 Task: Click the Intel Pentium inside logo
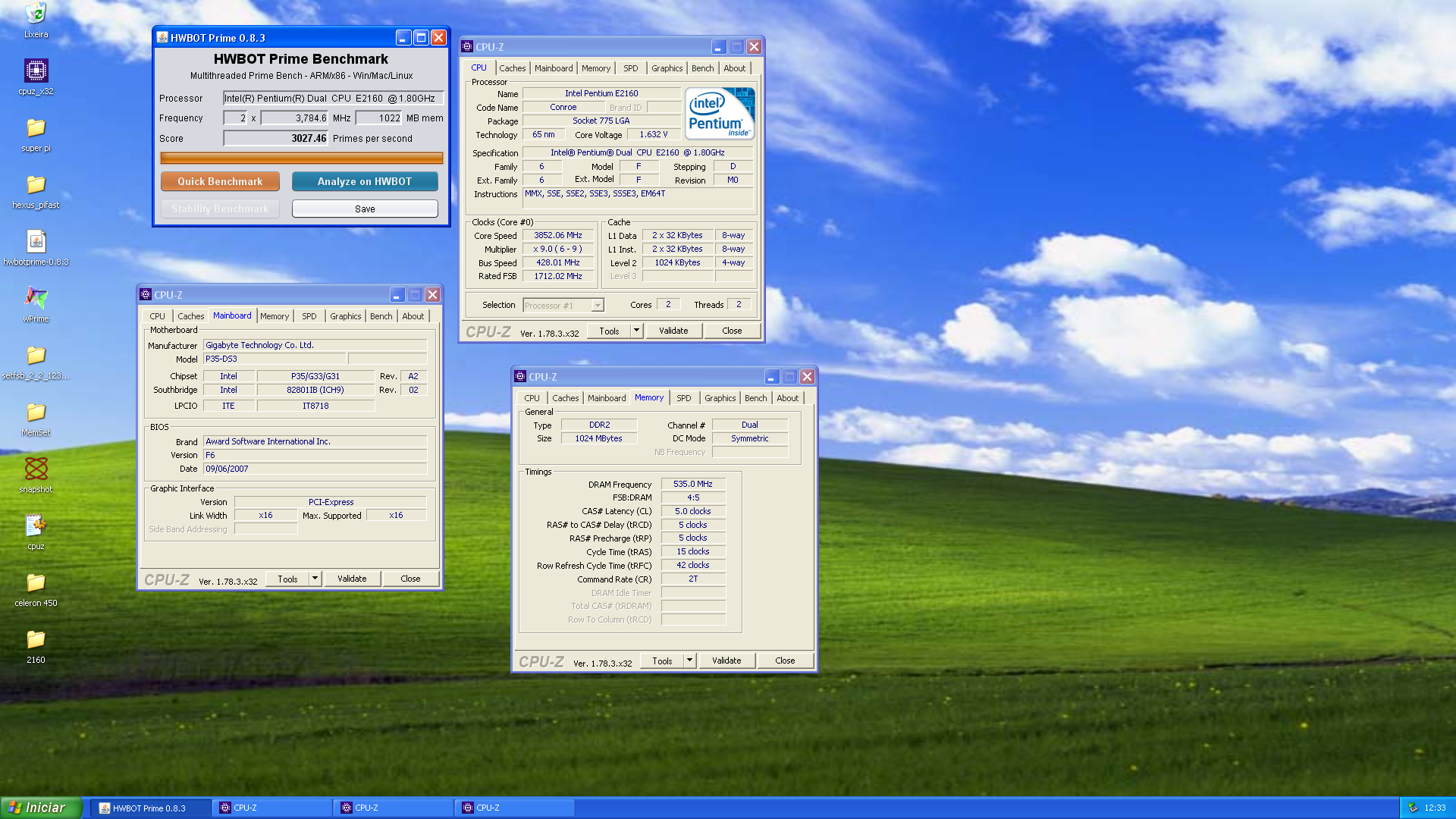click(x=719, y=113)
